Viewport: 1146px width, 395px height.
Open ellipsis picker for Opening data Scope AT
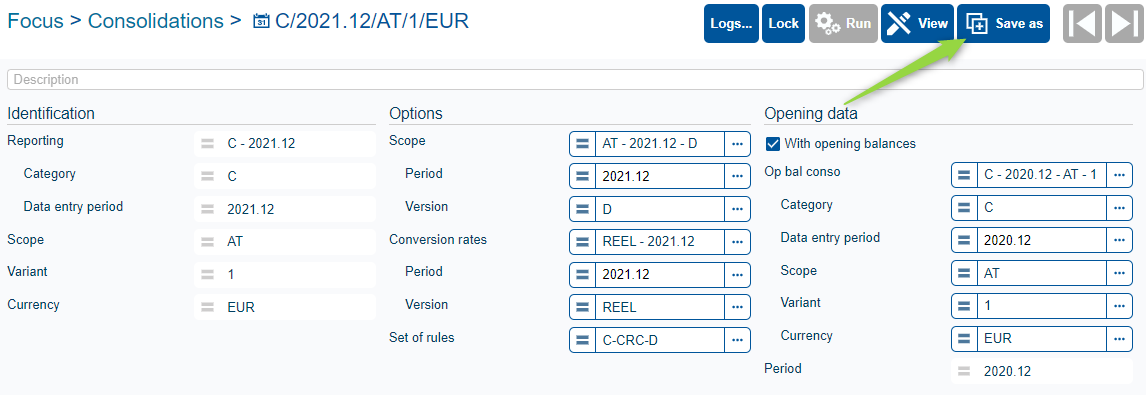(1119, 273)
